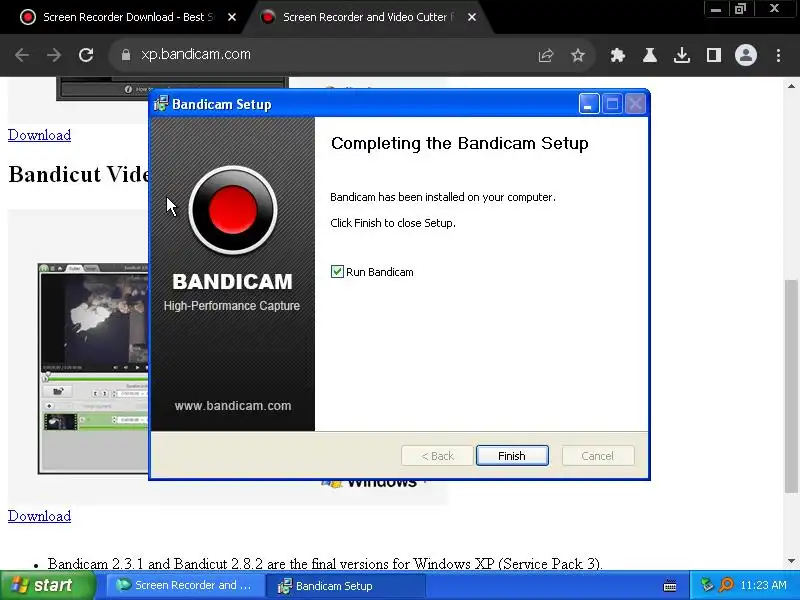Switch to the Screen Recorder Download tab
Image resolution: width=800 pixels, height=600 pixels.
[x=122, y=17]
